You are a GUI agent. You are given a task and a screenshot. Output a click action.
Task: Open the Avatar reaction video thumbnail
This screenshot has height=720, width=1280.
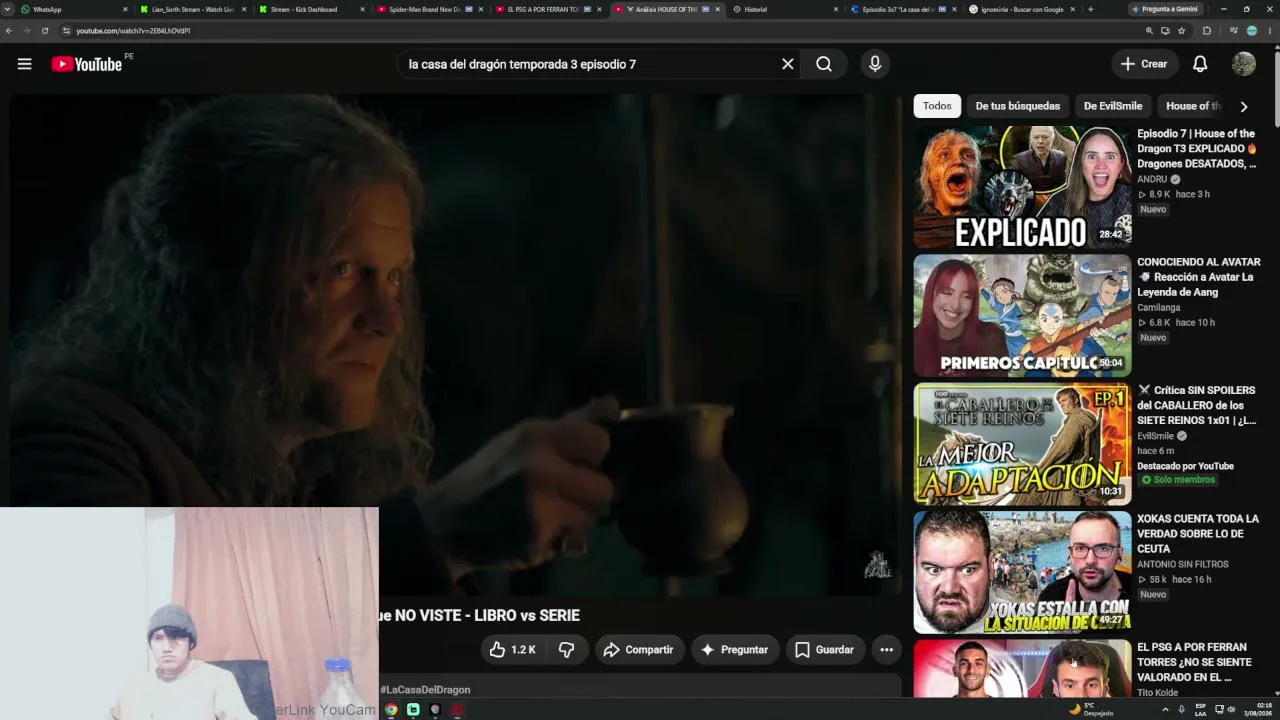[1022, 315]
